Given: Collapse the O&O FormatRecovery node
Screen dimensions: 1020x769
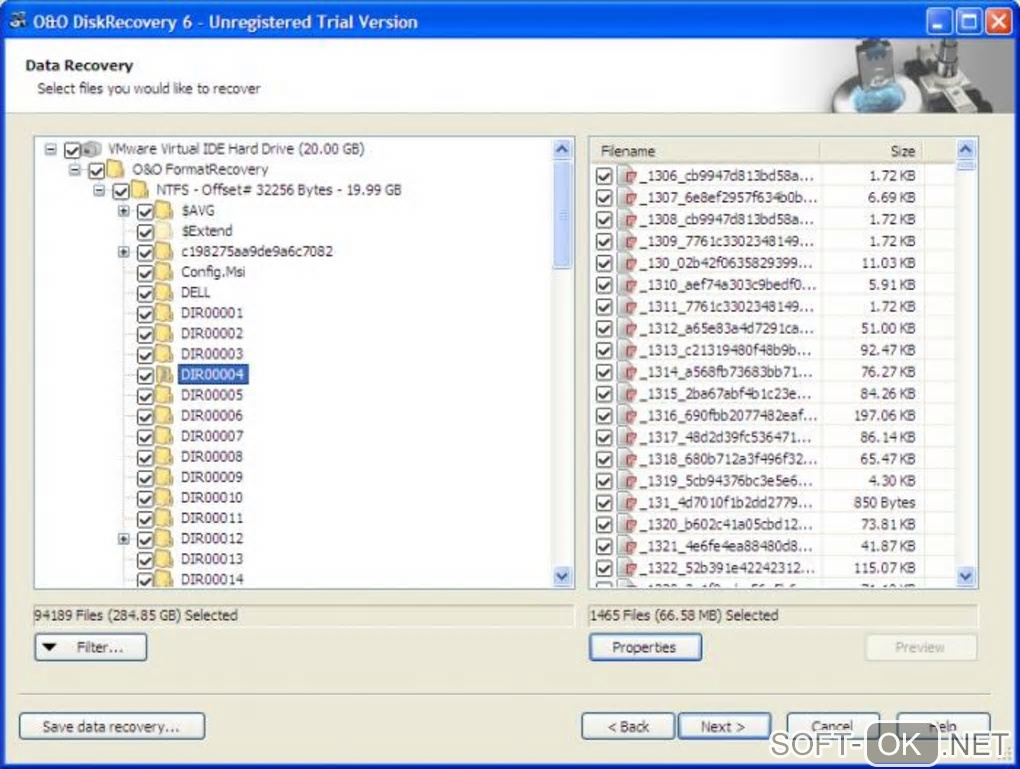Looking at the screenshot, I should [75, 170].
